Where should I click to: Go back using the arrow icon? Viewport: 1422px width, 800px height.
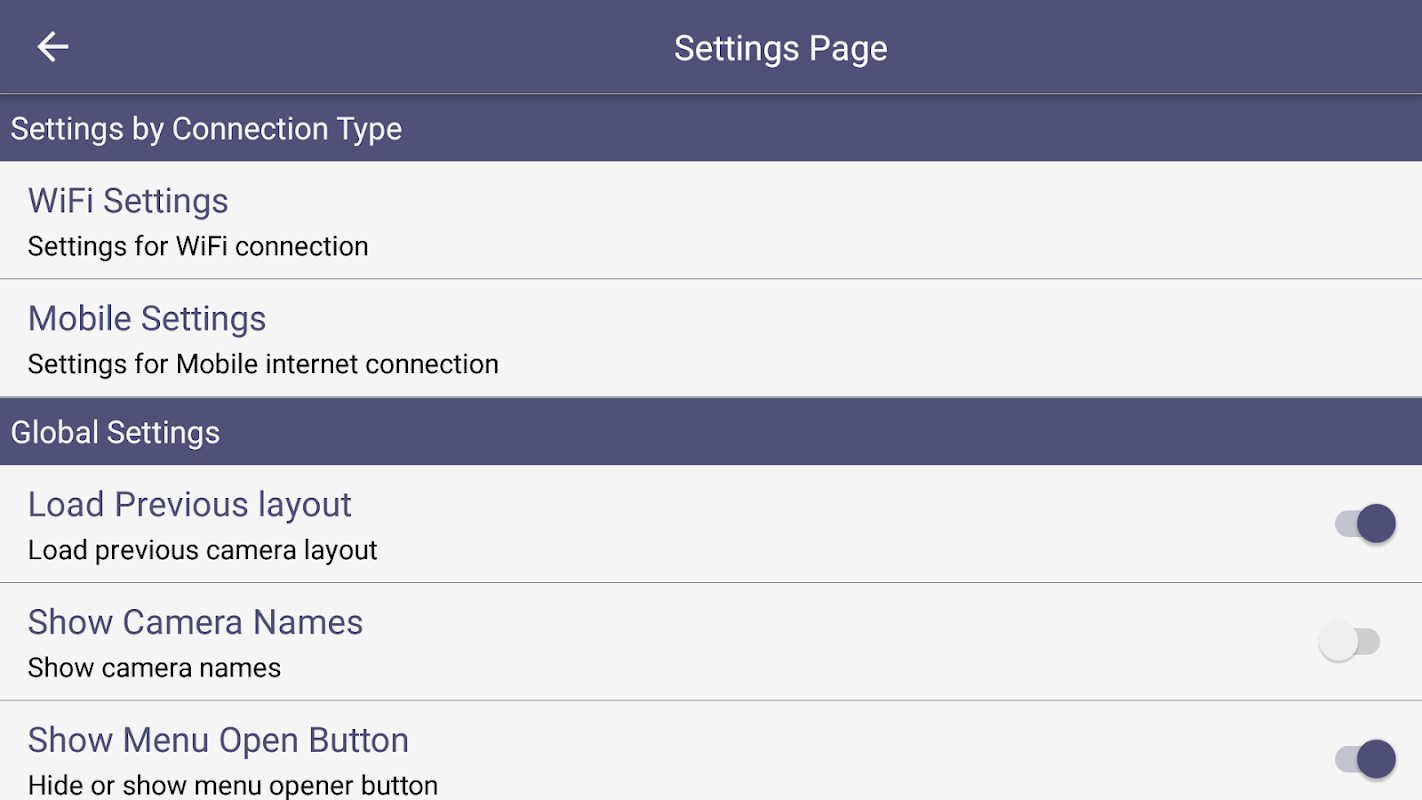click(x=53, y=47)
